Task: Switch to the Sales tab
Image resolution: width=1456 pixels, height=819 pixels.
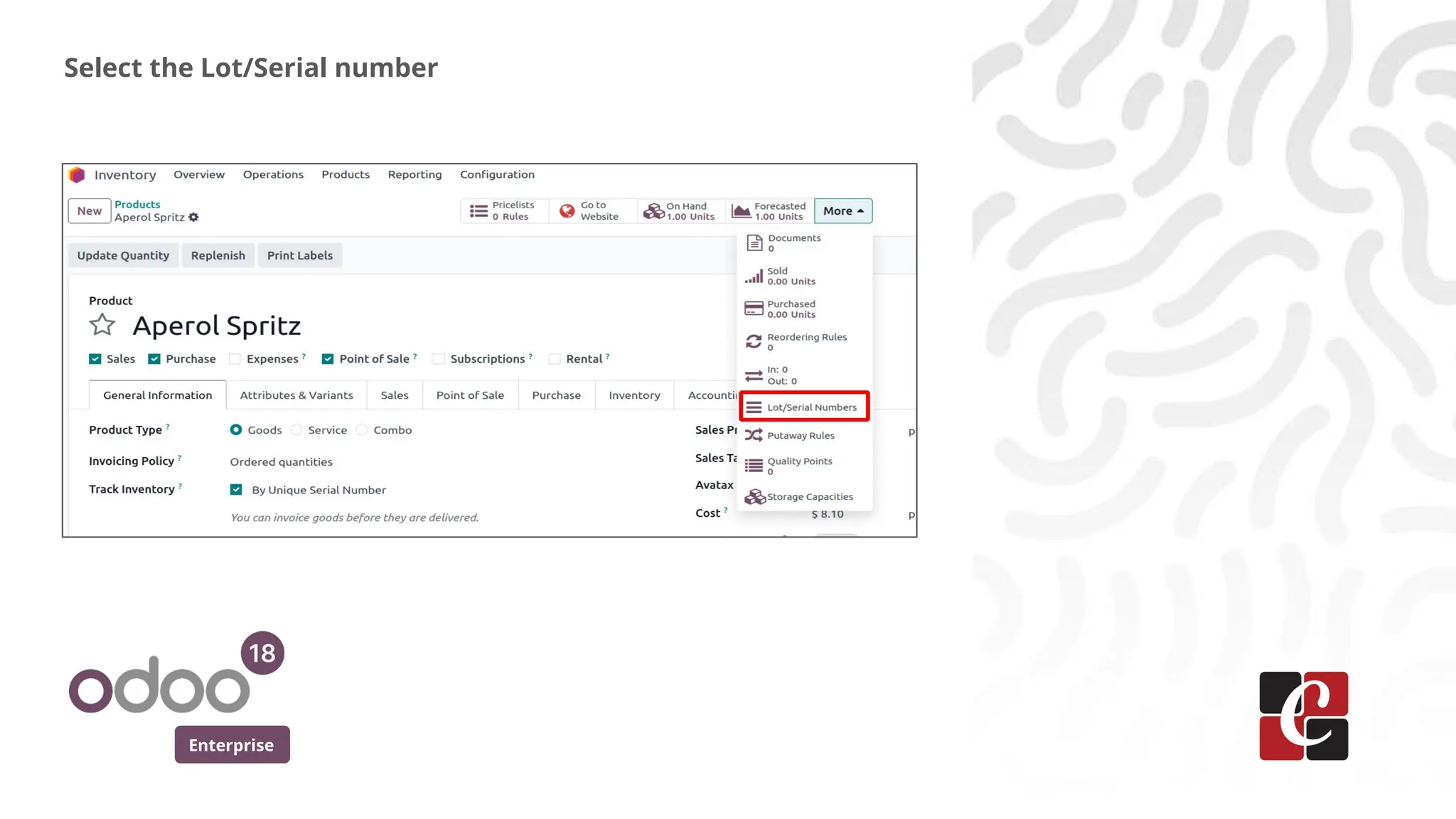Action: 395,395
